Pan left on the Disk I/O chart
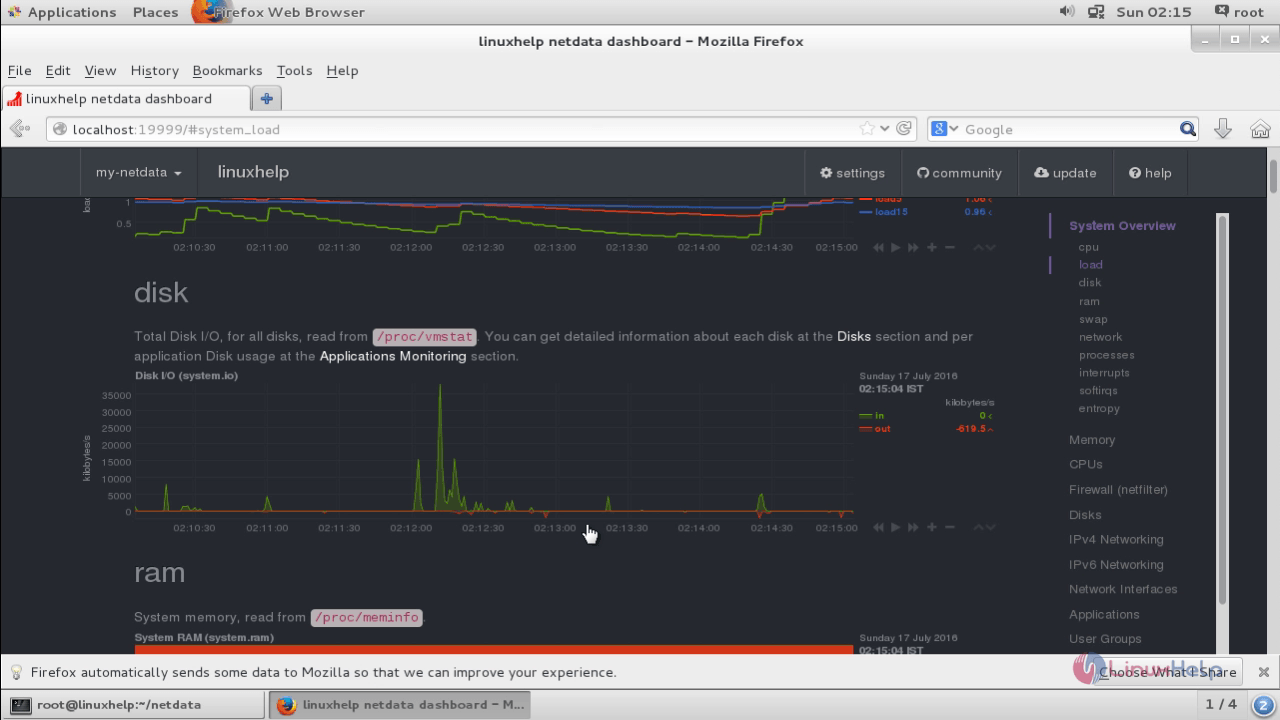This screenshot has height=720, width=1280. coord(878,527)
